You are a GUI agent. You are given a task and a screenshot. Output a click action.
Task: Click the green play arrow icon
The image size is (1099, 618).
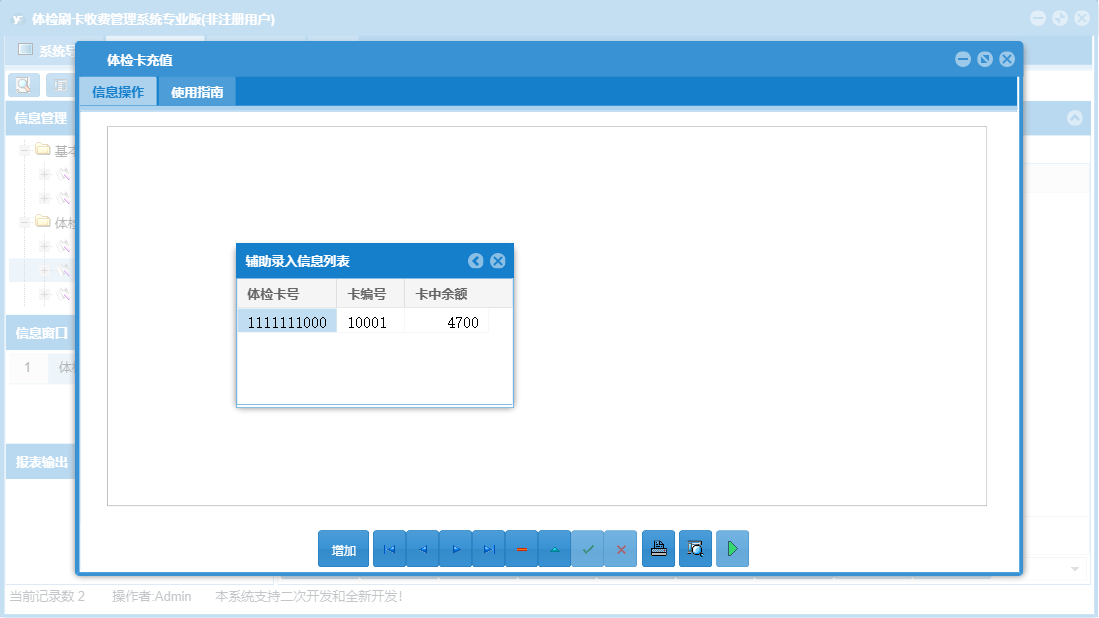tap(732, 549)
